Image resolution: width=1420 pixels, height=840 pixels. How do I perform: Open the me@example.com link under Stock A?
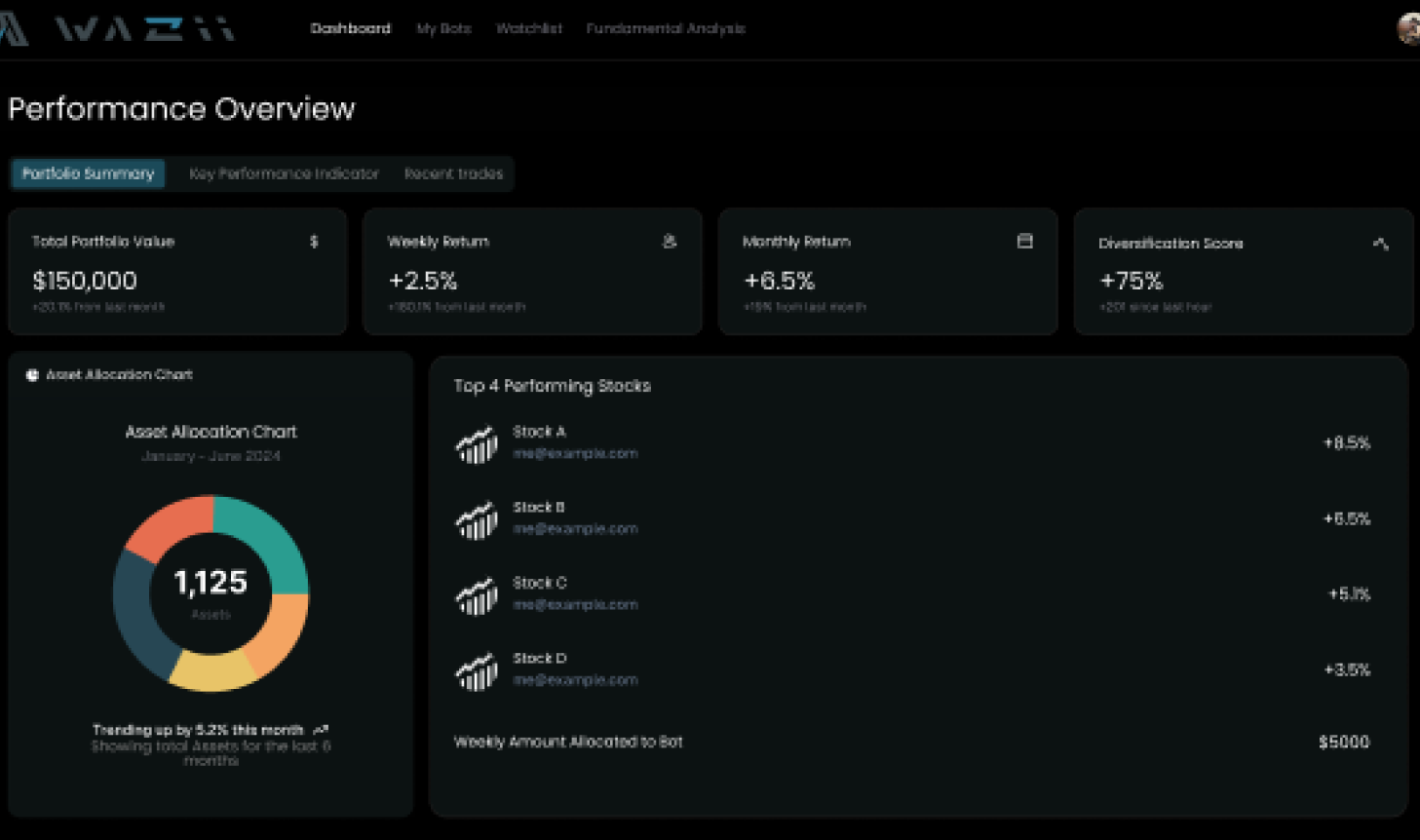click(575, 453)
